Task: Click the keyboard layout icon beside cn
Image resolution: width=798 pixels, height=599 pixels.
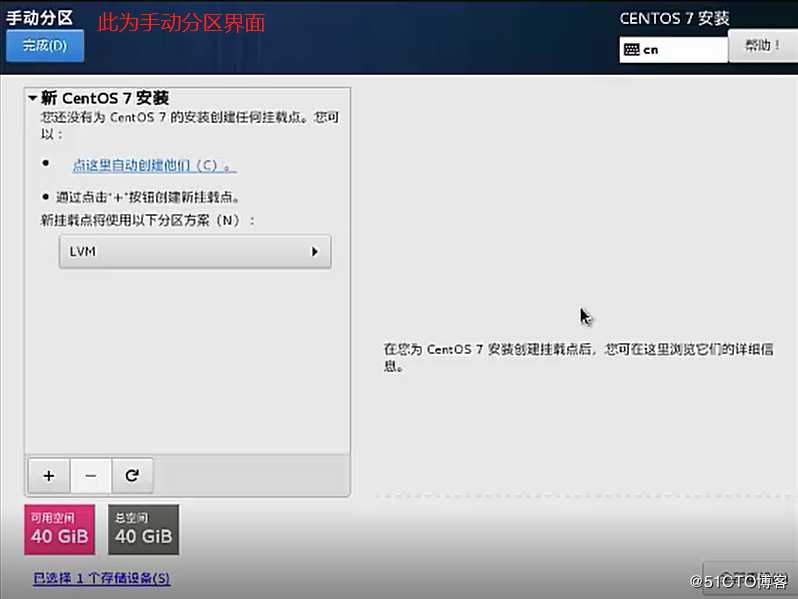Action: 632,50
